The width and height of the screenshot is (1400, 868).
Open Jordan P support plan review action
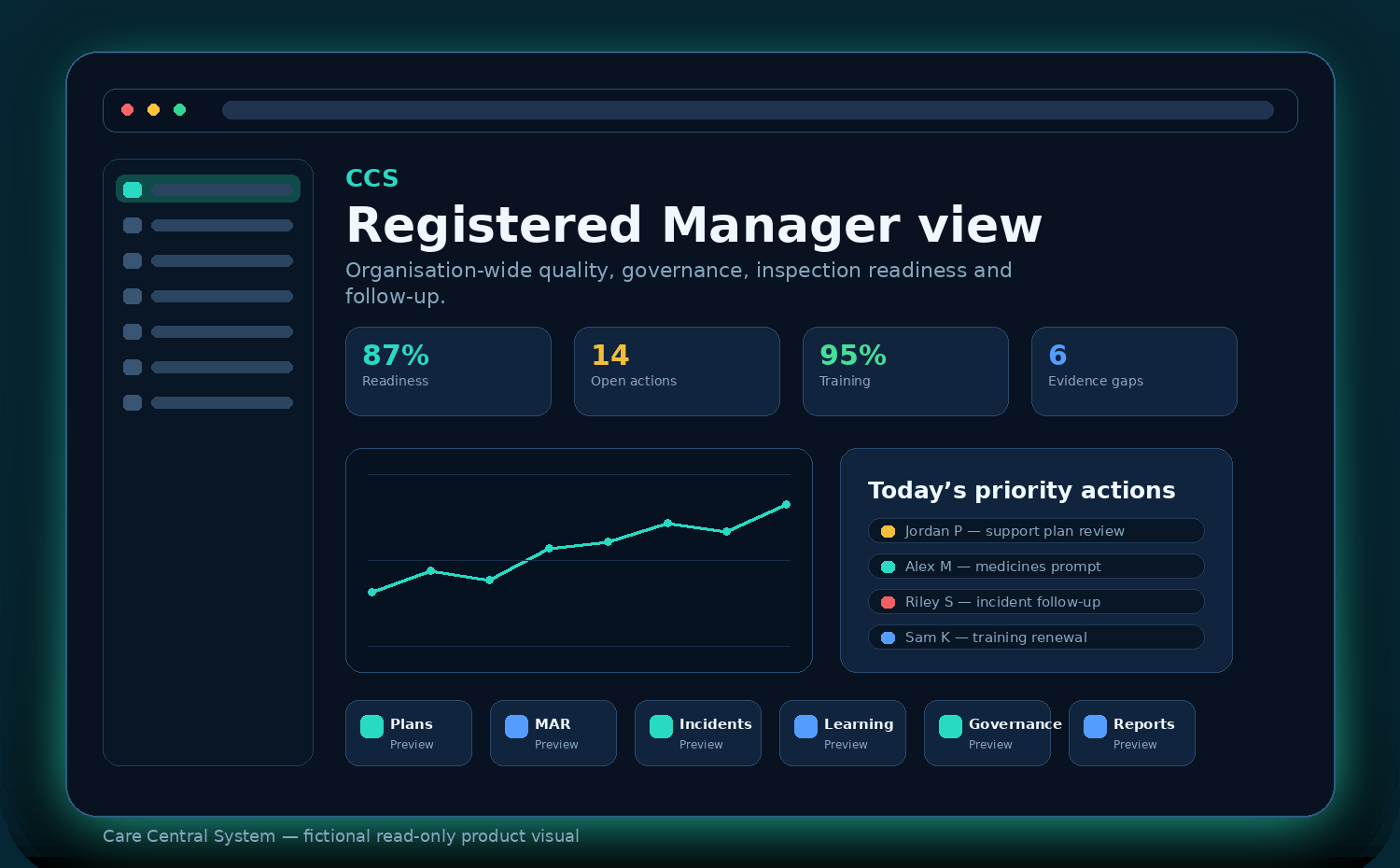coord(1036,531)
